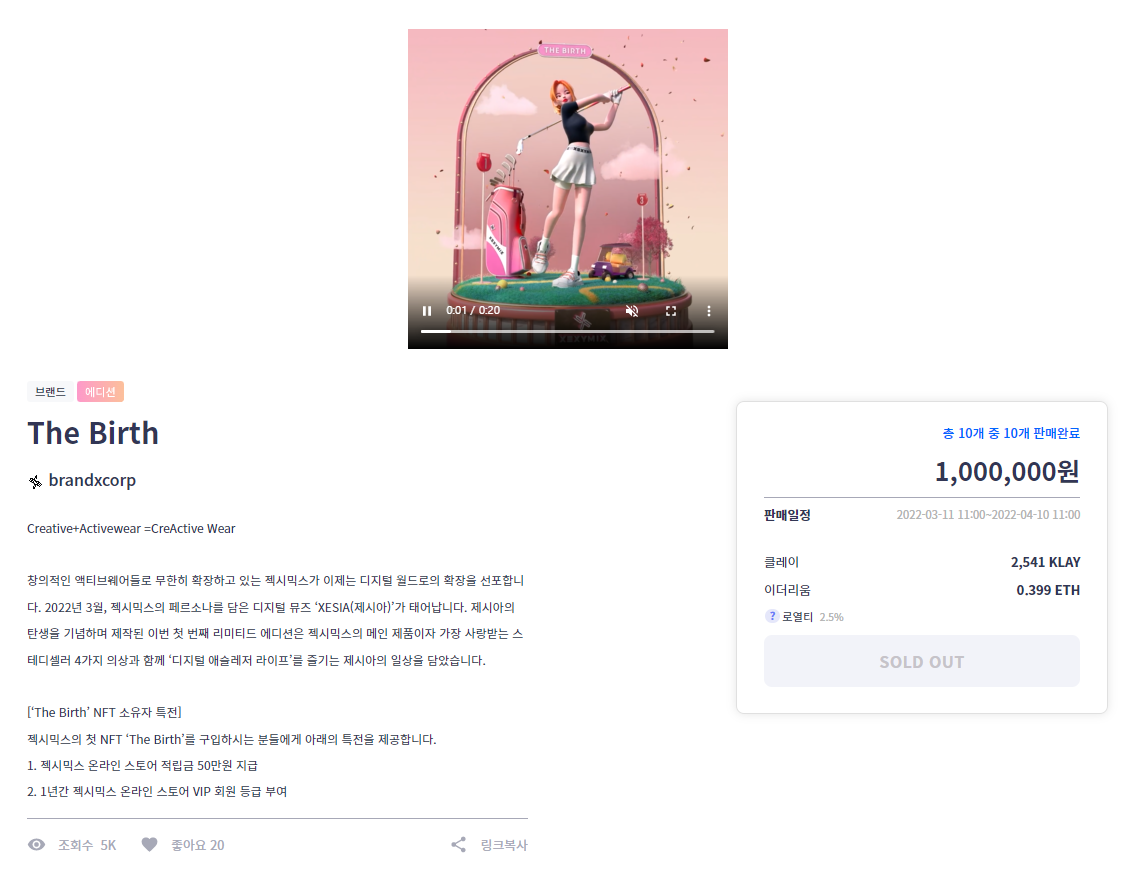Open the brandxcorp creator profile

click(x=92, y=480)
